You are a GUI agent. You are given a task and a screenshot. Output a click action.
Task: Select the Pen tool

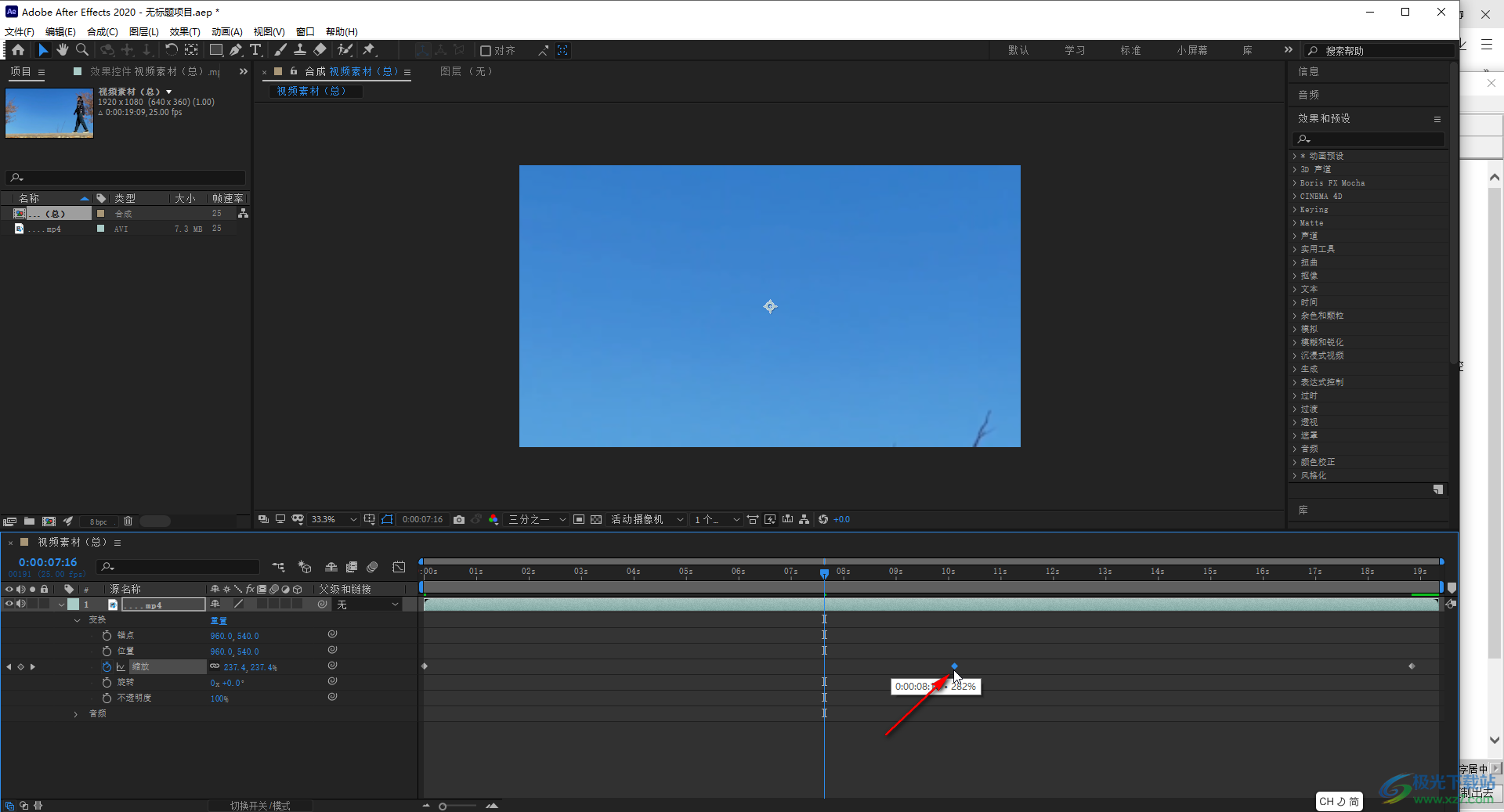pyautogui.click(x=236, y=50)
